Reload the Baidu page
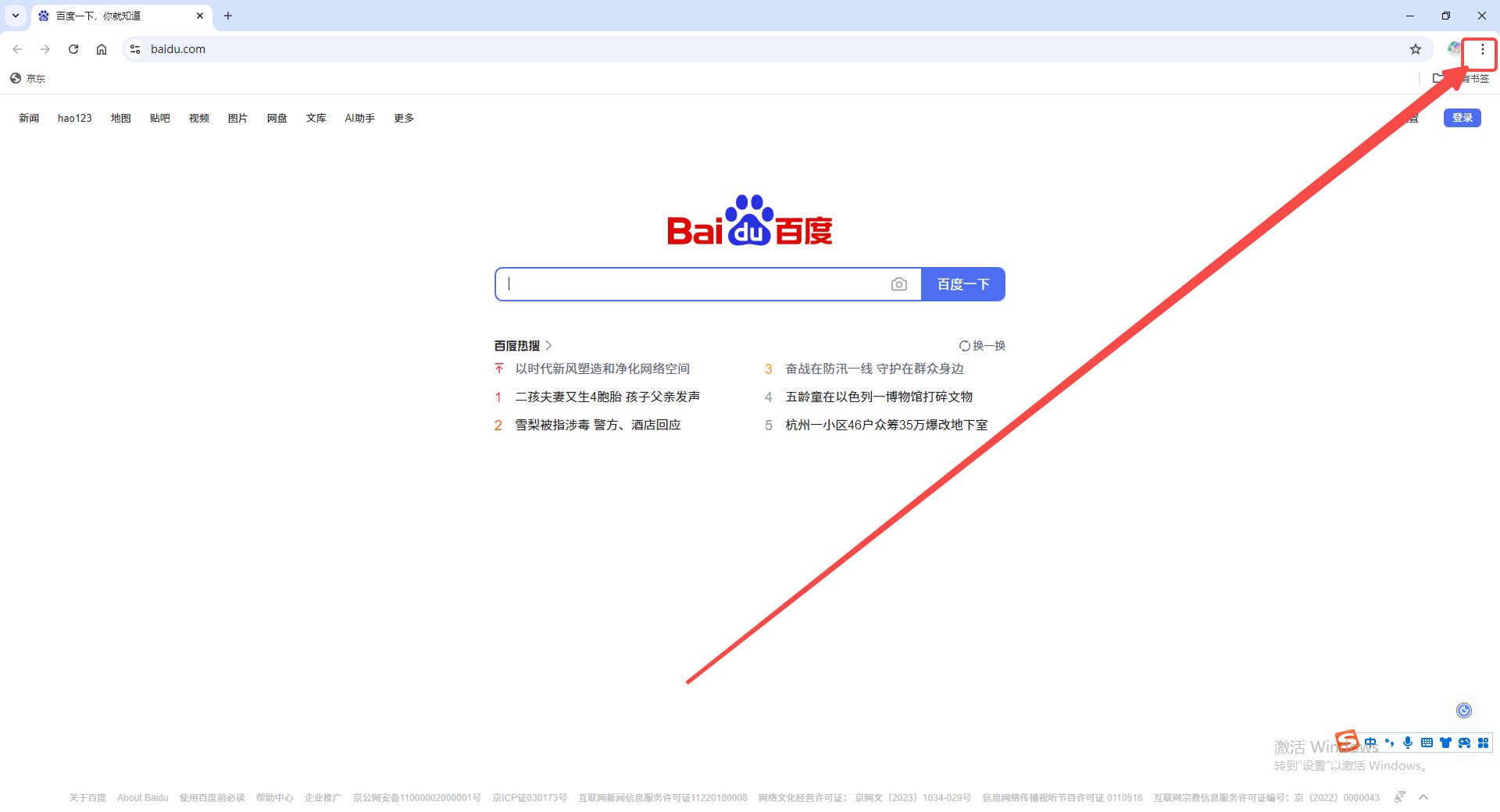Screen dimensions: 1500x812 point(73,49)
